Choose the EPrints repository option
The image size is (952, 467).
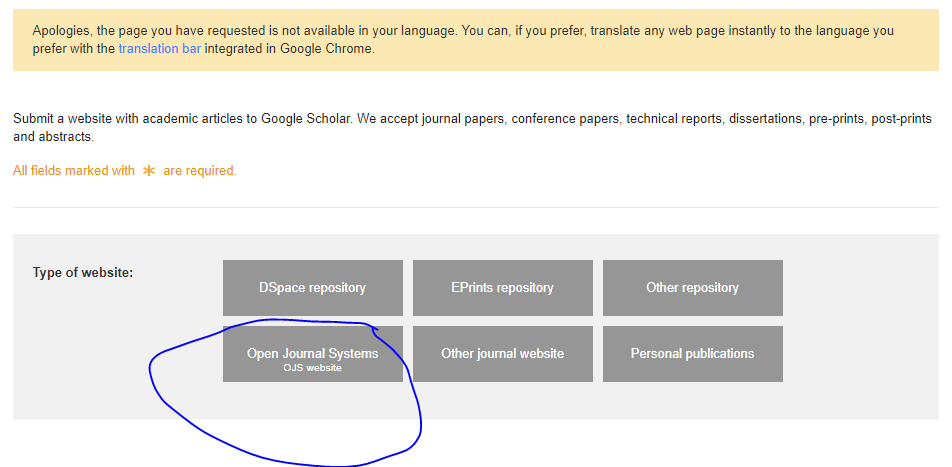(502, 288)
